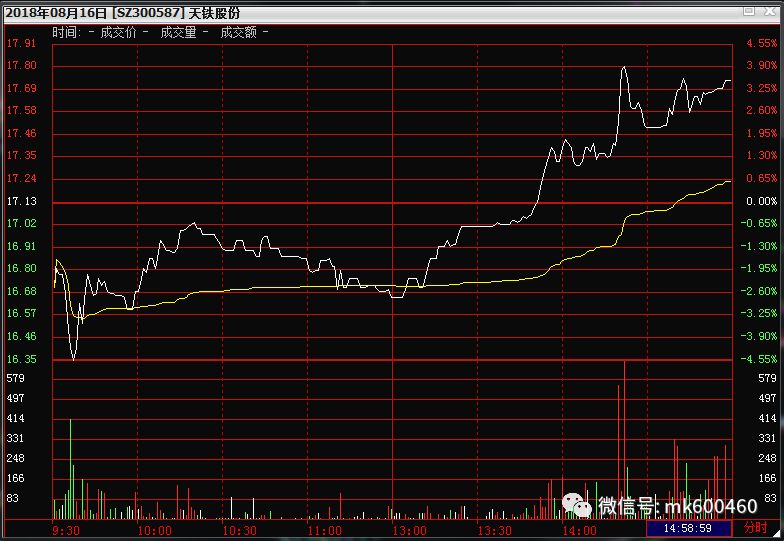The image size is (784, 541).
Task: Click the WeChat logo watermark icon
Action: coord(575,504)
